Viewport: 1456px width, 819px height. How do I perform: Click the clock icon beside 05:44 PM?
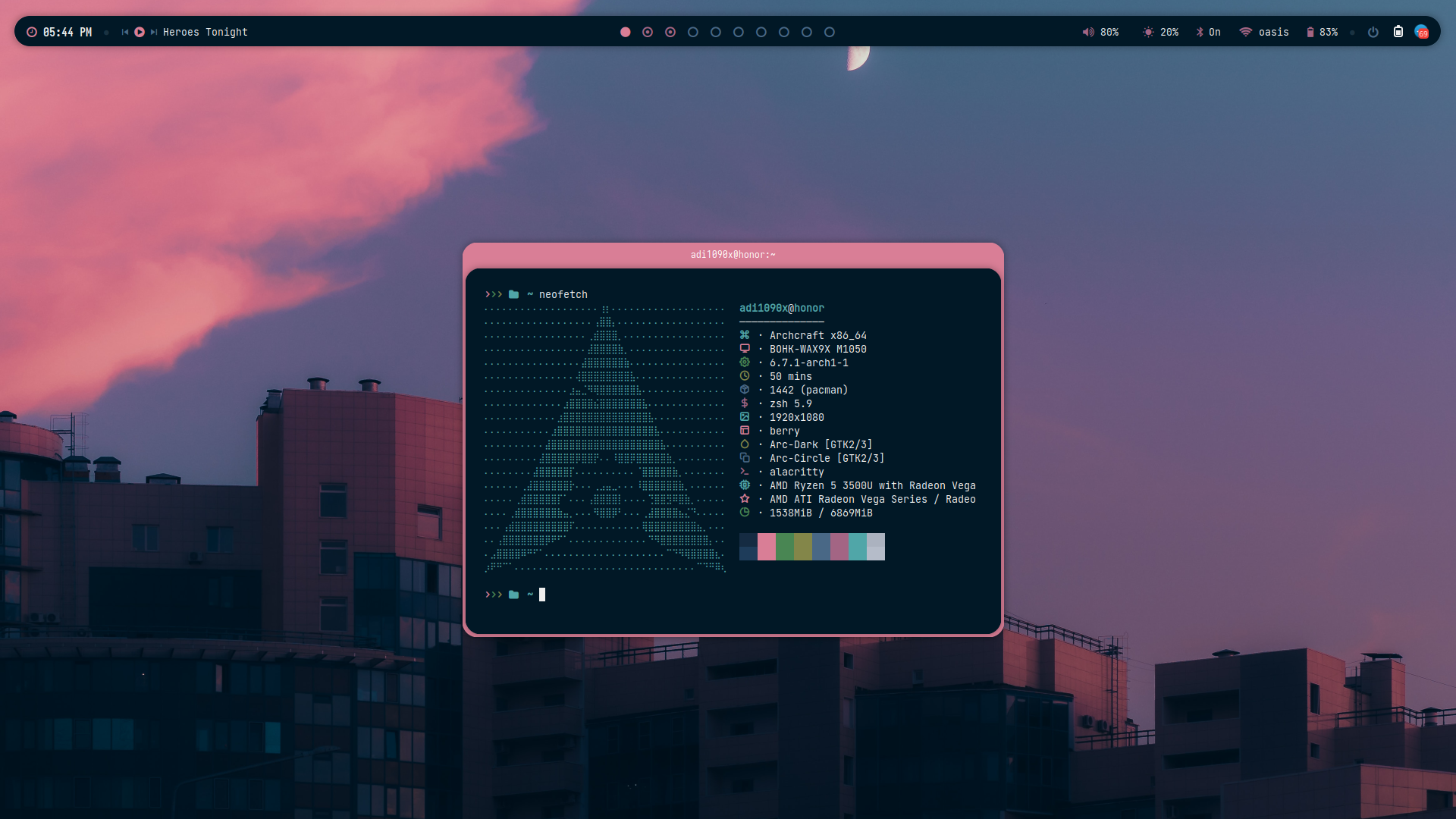[32, 32]
